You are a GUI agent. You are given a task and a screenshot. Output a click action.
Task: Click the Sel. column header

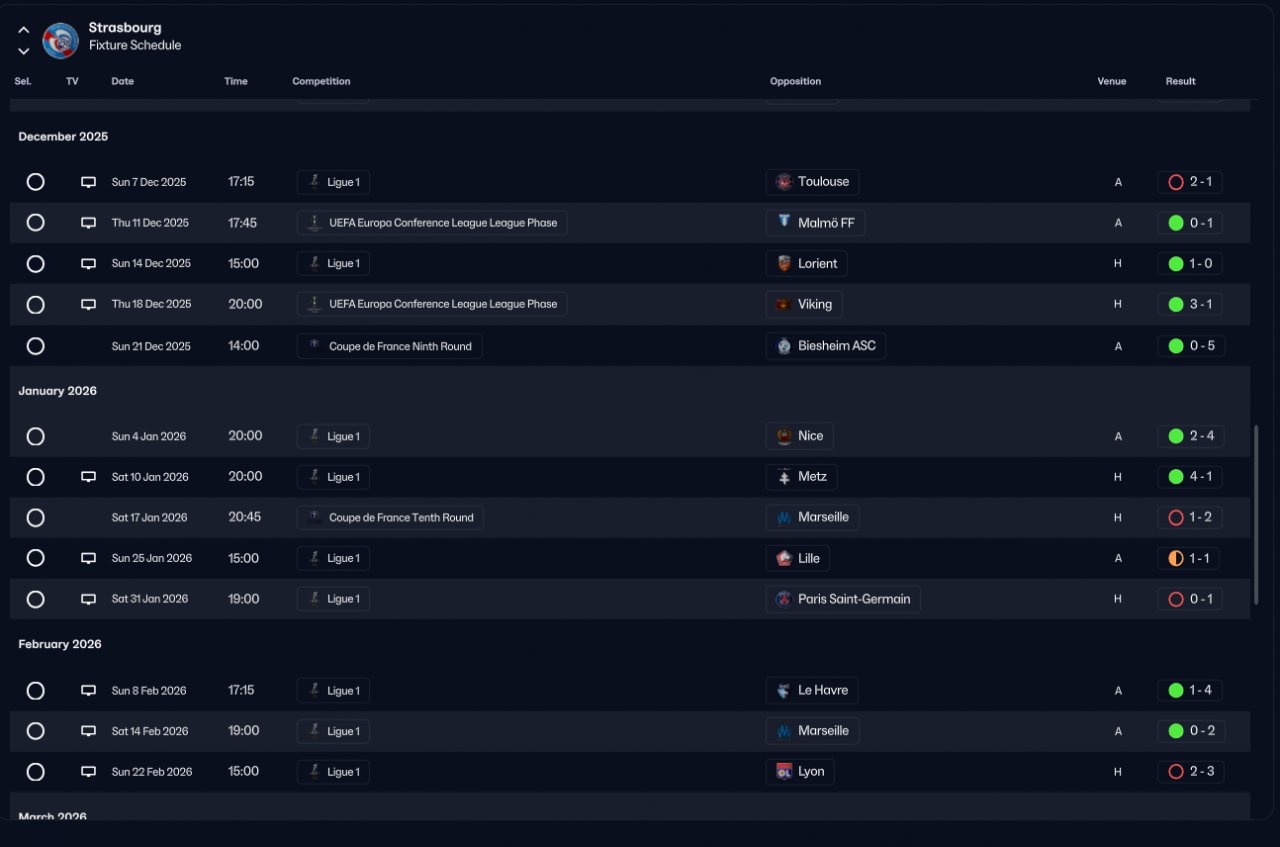[23, 82]
